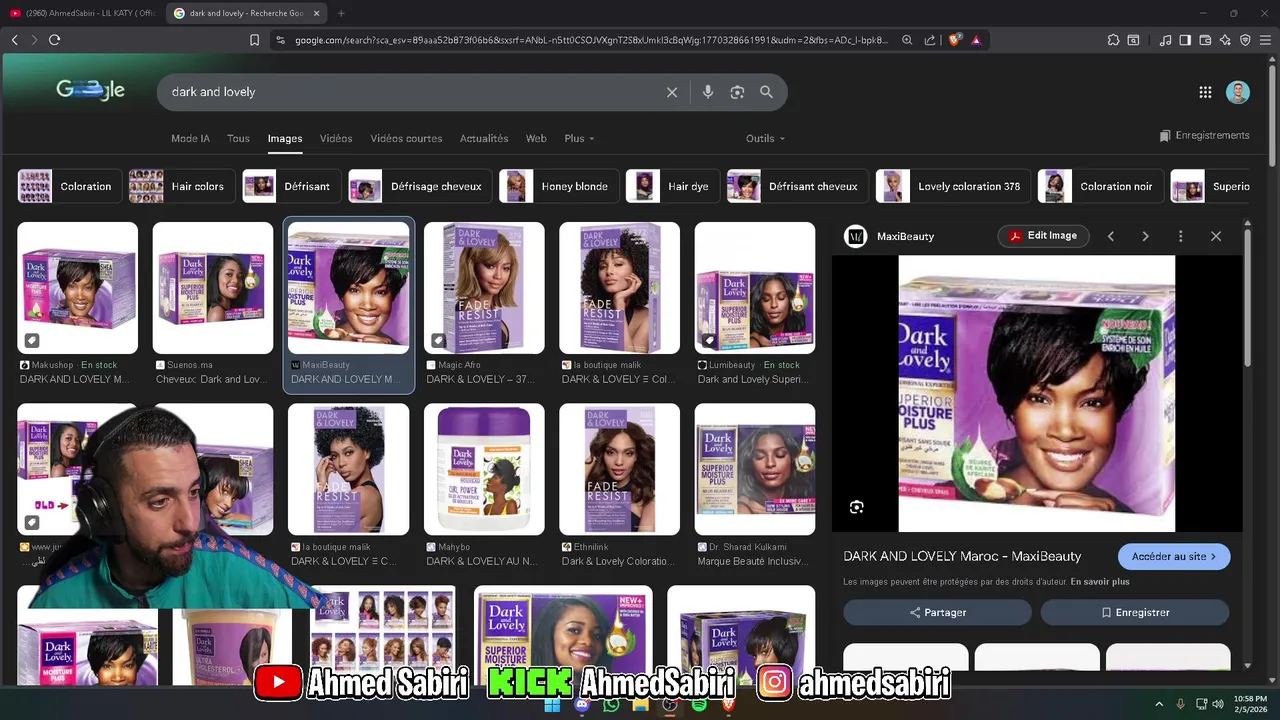Open the Mahybo curl power jar thumbnail
Viewport: 1280px width, 720px height.
click(484, 469)
